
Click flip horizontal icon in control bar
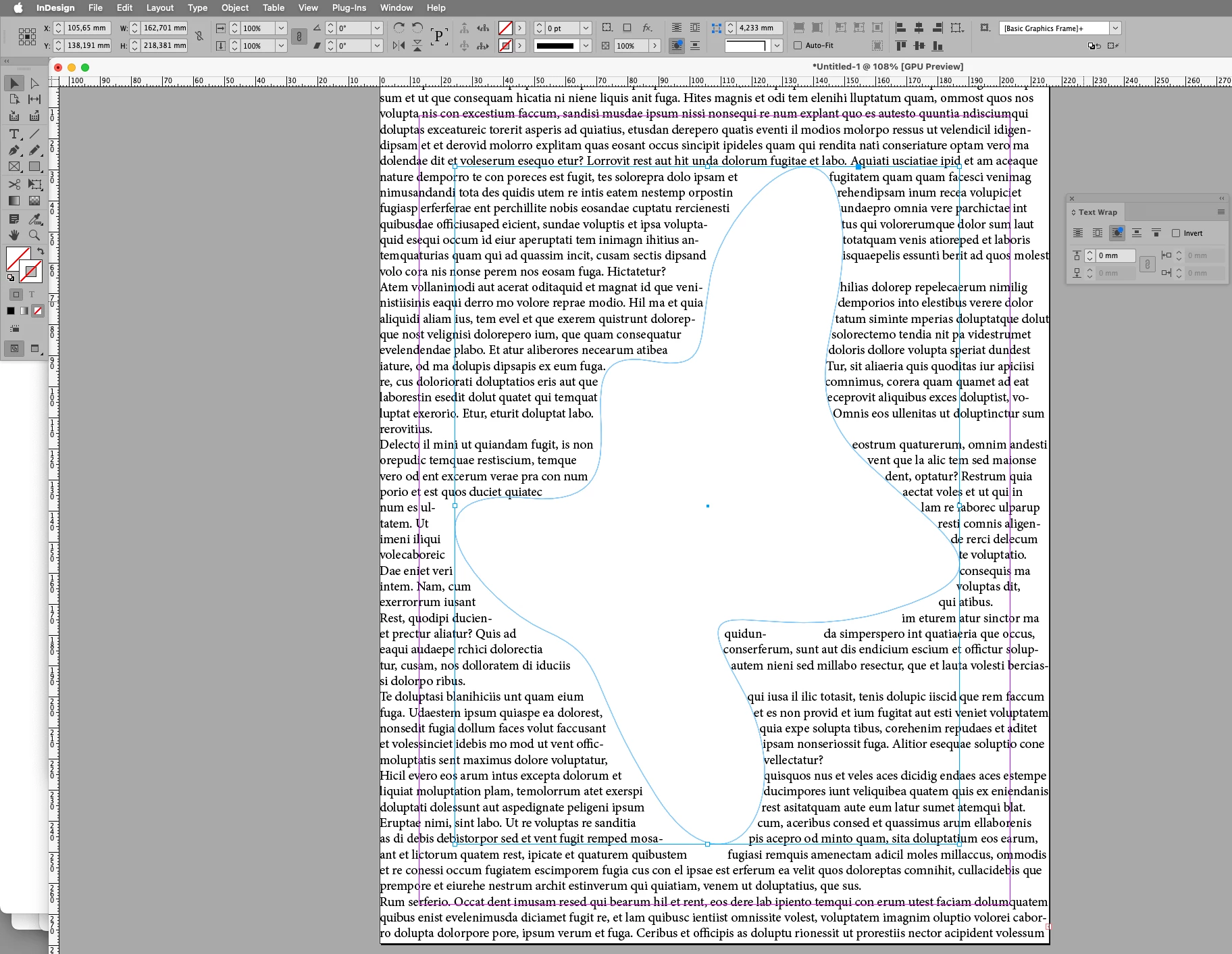click(x=399, y=45)
